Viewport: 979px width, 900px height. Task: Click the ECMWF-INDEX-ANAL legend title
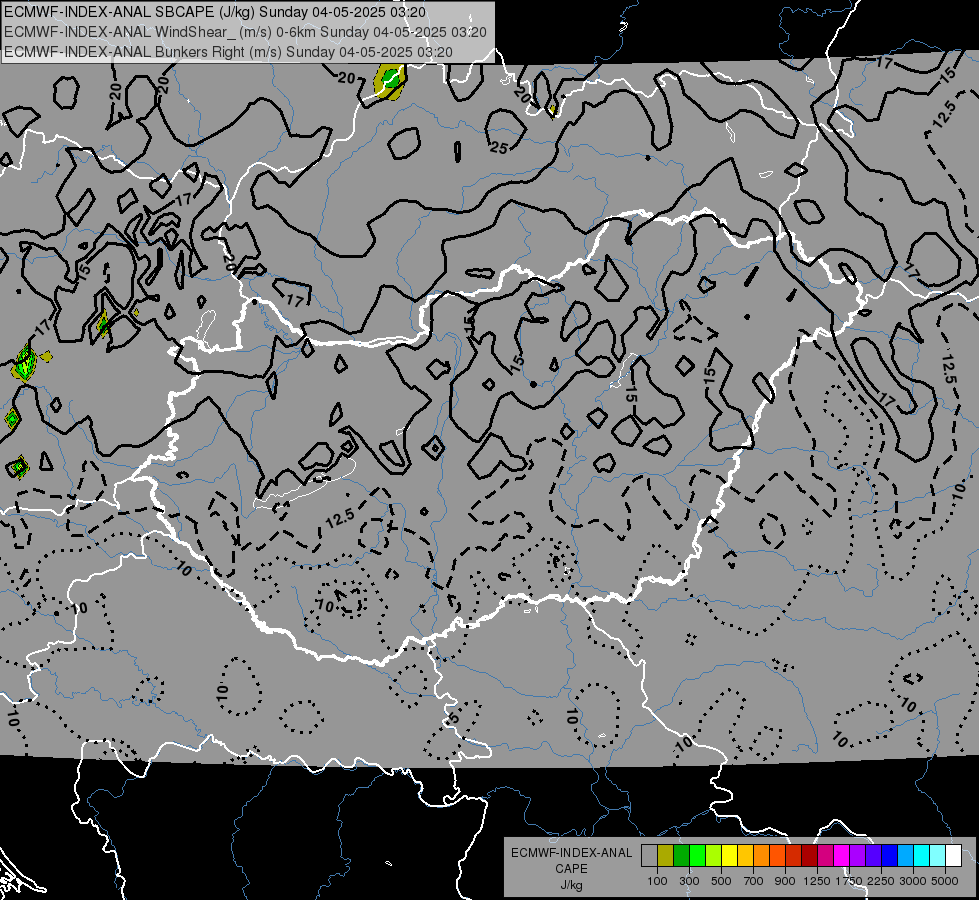(571, 853)
